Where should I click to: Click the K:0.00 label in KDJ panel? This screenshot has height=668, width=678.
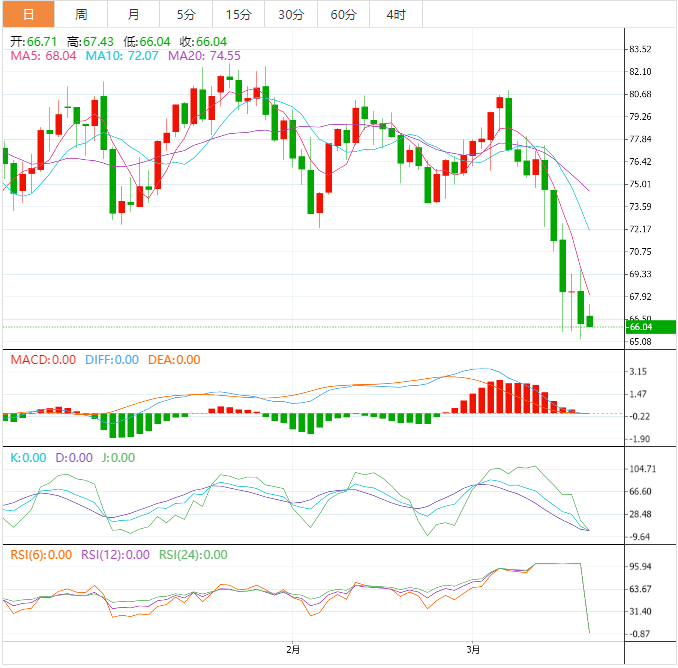(x=27, y=457)
